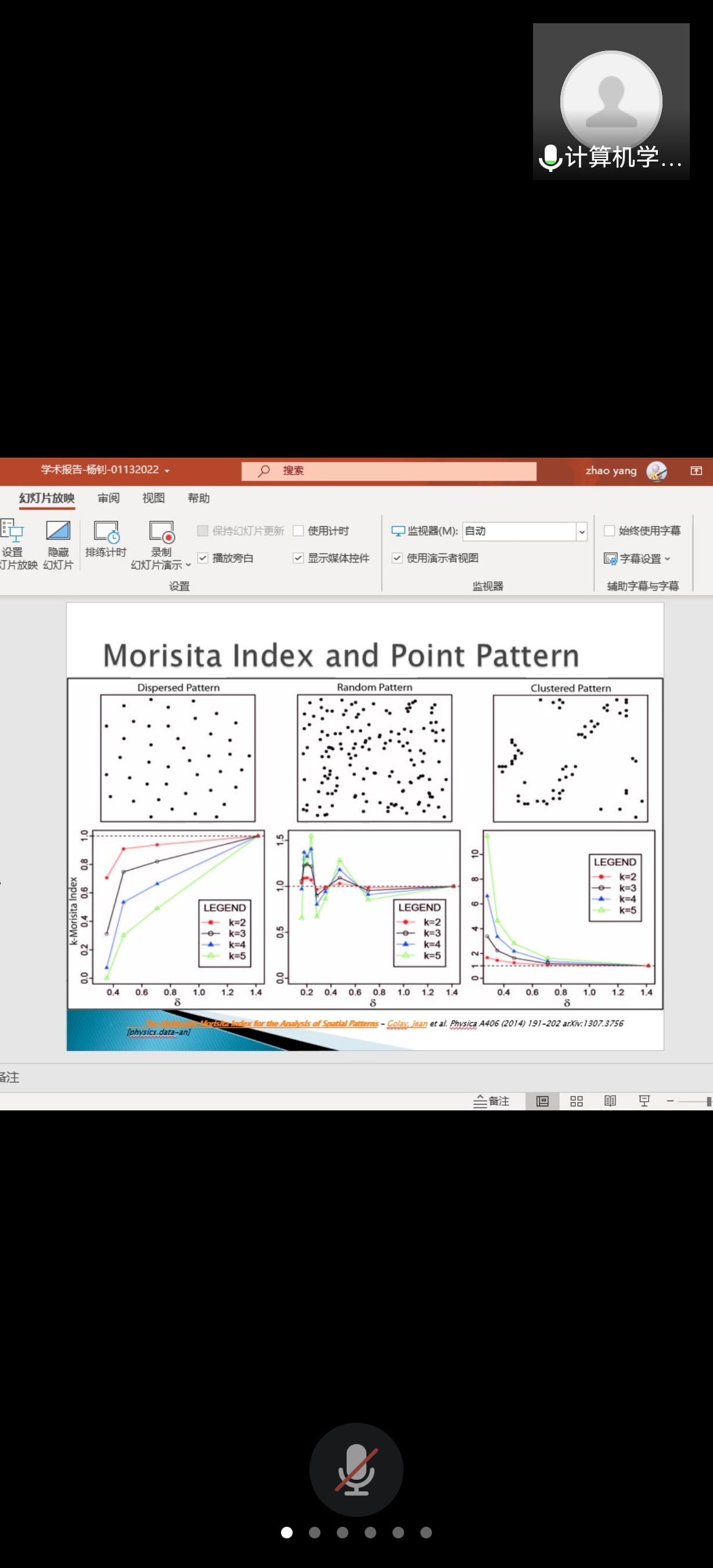Open the Review (审阅) ribbon tab
The image size is (713, 1568).
109,498
